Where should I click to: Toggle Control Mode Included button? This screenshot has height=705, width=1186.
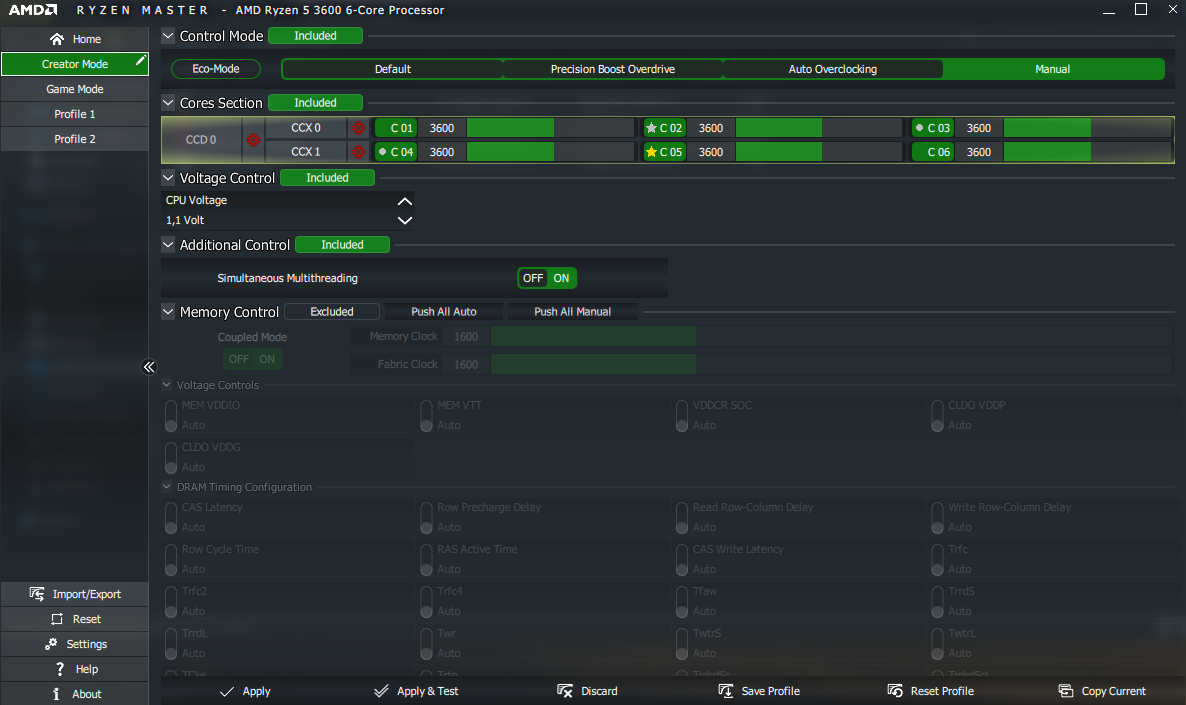tap(315, 36)
